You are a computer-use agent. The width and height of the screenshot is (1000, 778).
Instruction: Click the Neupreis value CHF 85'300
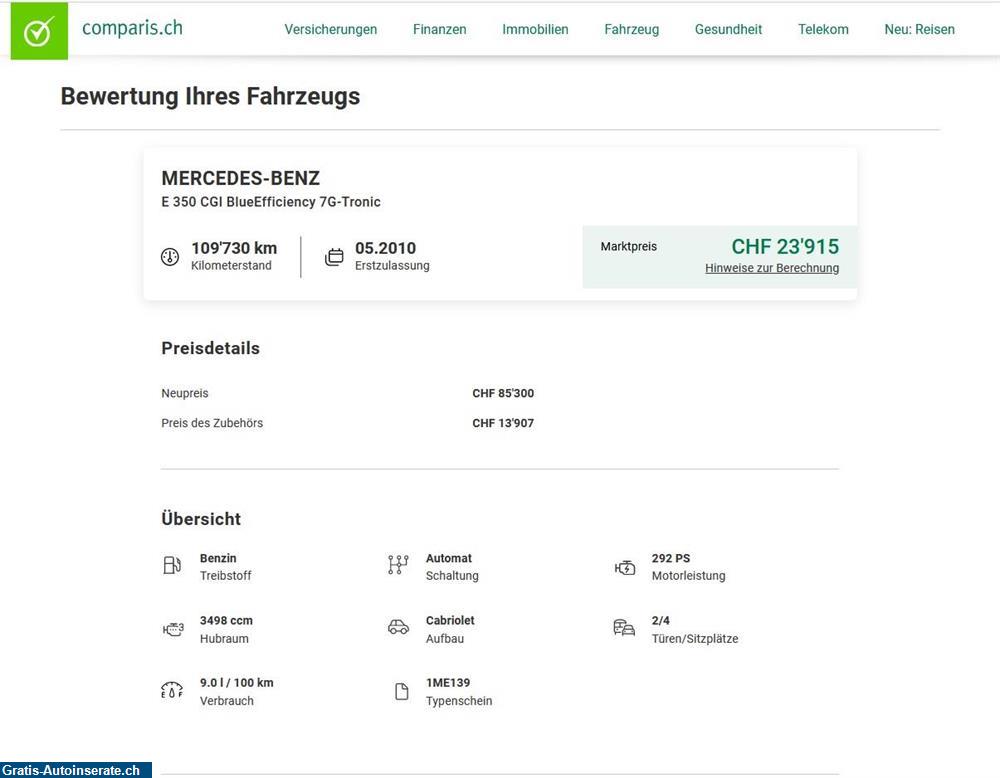503,393
